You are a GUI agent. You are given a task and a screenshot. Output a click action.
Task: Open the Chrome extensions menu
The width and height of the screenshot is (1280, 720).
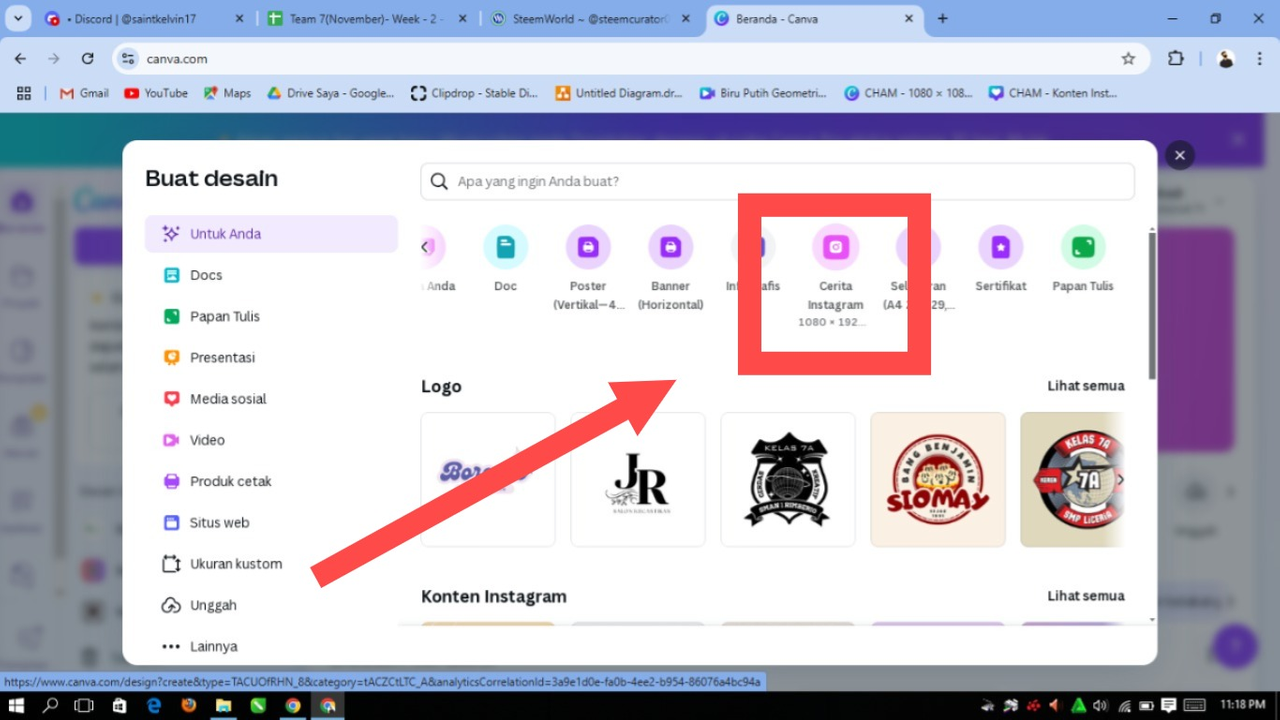point(1176,59)
